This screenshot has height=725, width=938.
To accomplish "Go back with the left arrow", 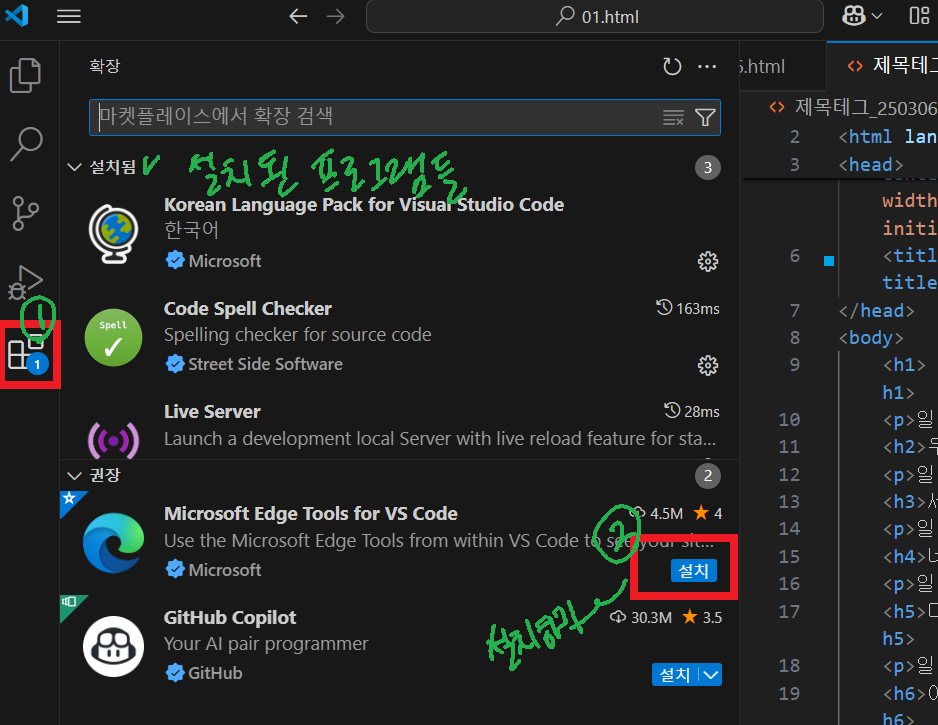I will tap(298, 16).
